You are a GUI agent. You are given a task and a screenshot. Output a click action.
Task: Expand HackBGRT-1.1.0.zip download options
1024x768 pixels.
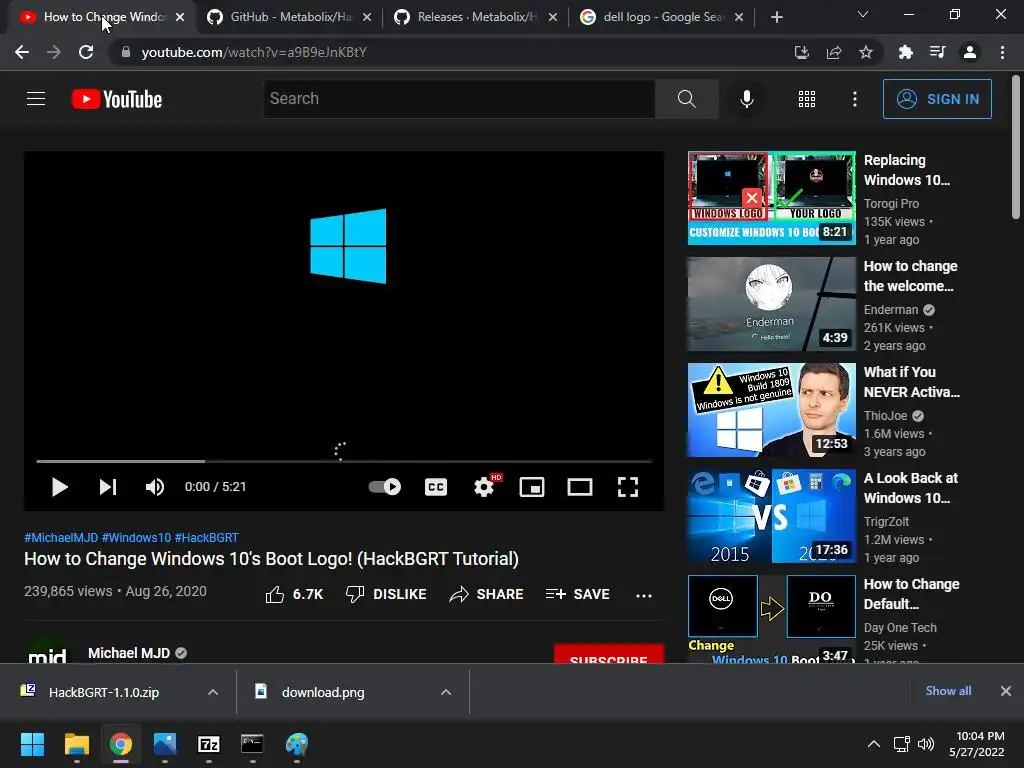pyautogui.click(x=213, y=692)
